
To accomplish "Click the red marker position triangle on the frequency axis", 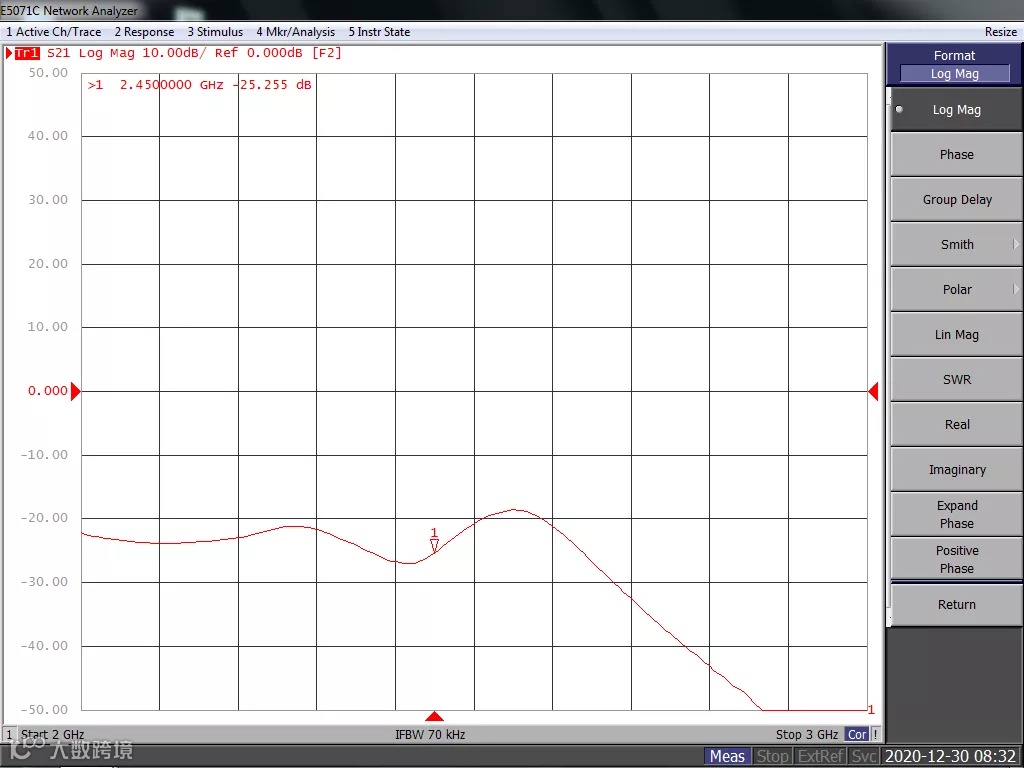I will pyautogui.click(x=434, y=716).
